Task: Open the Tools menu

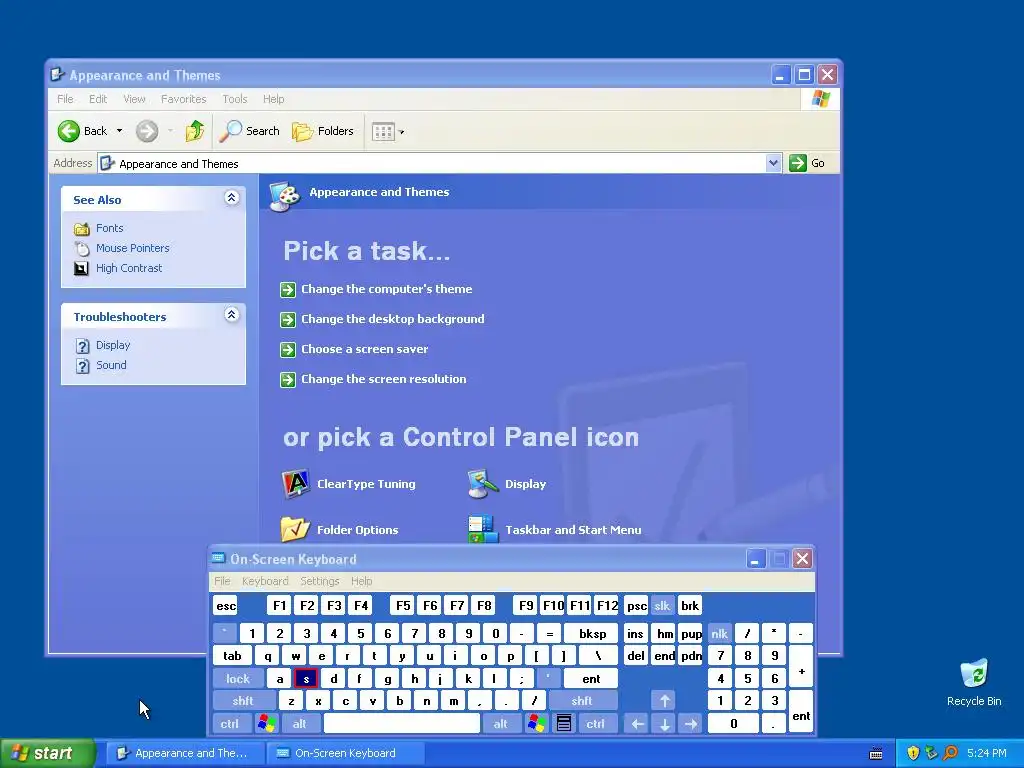Action: [234, 99]
